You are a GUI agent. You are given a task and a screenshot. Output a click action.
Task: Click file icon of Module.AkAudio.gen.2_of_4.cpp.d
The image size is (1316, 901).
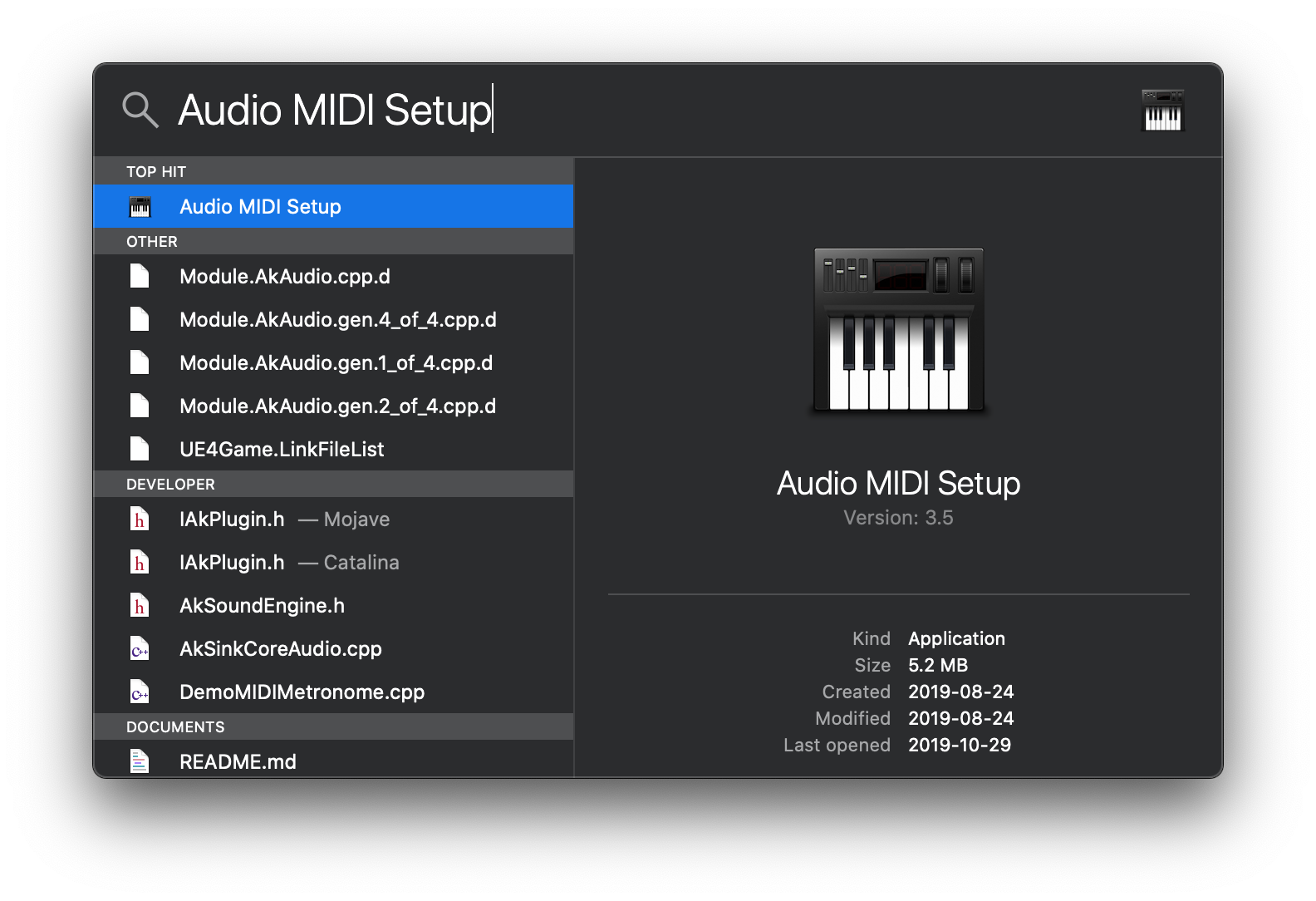[x=140, y=406]
